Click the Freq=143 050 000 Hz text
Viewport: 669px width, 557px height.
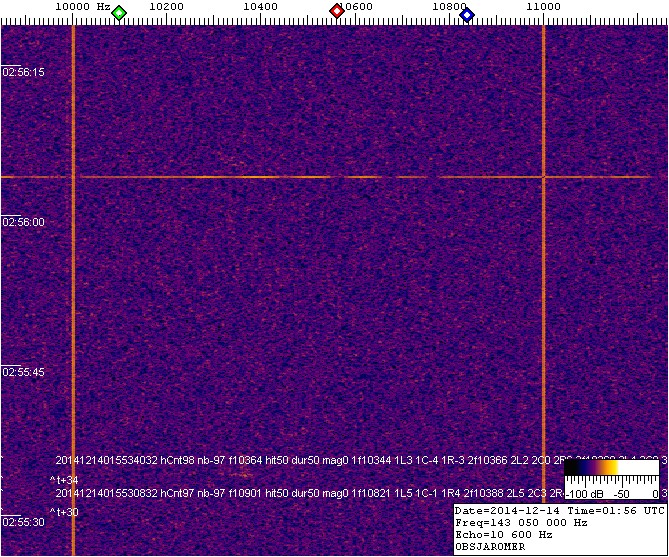[x=518, y=522]
